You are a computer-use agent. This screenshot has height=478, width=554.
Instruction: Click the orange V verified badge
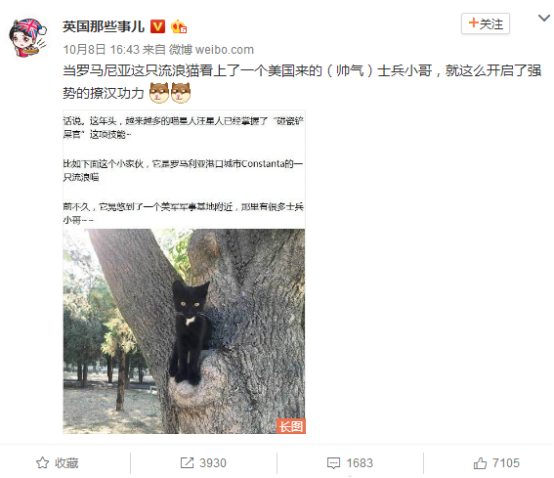(158, 26)
